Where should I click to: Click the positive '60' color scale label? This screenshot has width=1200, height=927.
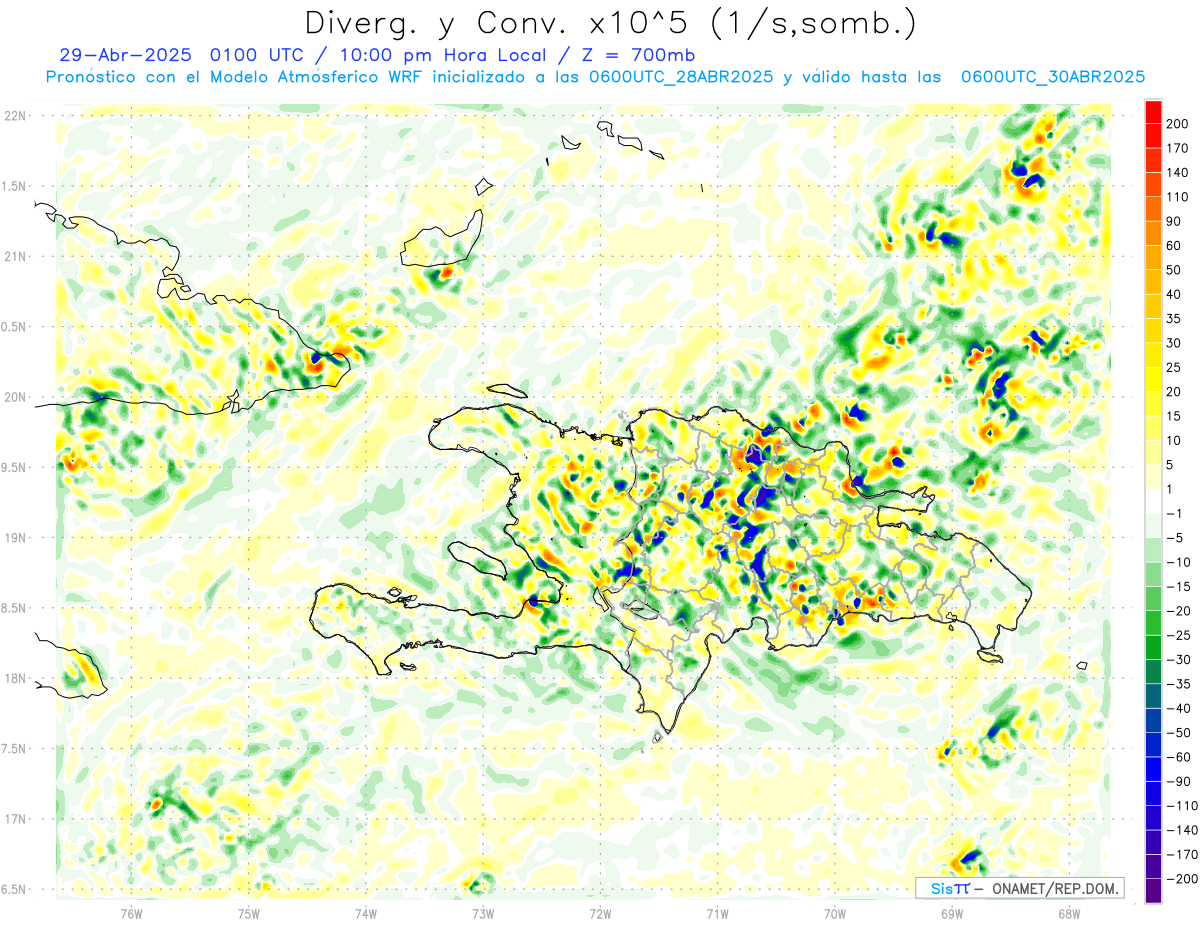point(1174,246)
